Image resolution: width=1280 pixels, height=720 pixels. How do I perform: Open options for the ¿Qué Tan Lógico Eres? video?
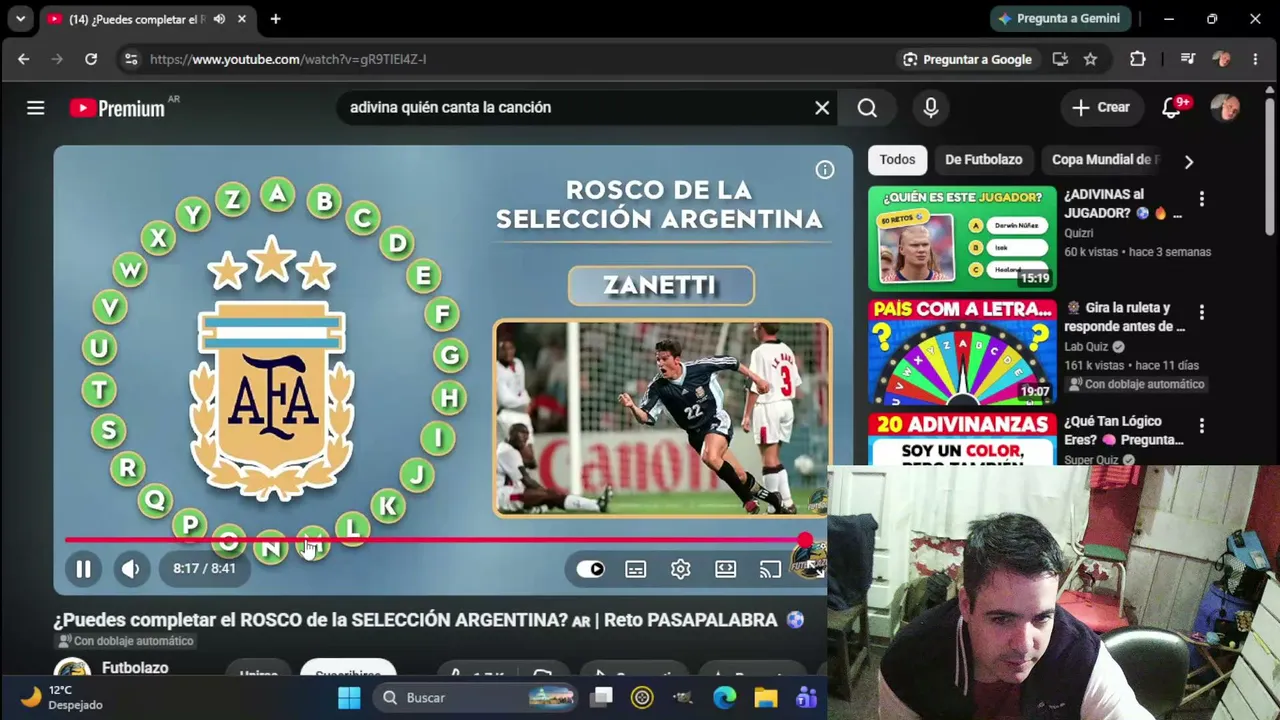[x=1202, y=426]
